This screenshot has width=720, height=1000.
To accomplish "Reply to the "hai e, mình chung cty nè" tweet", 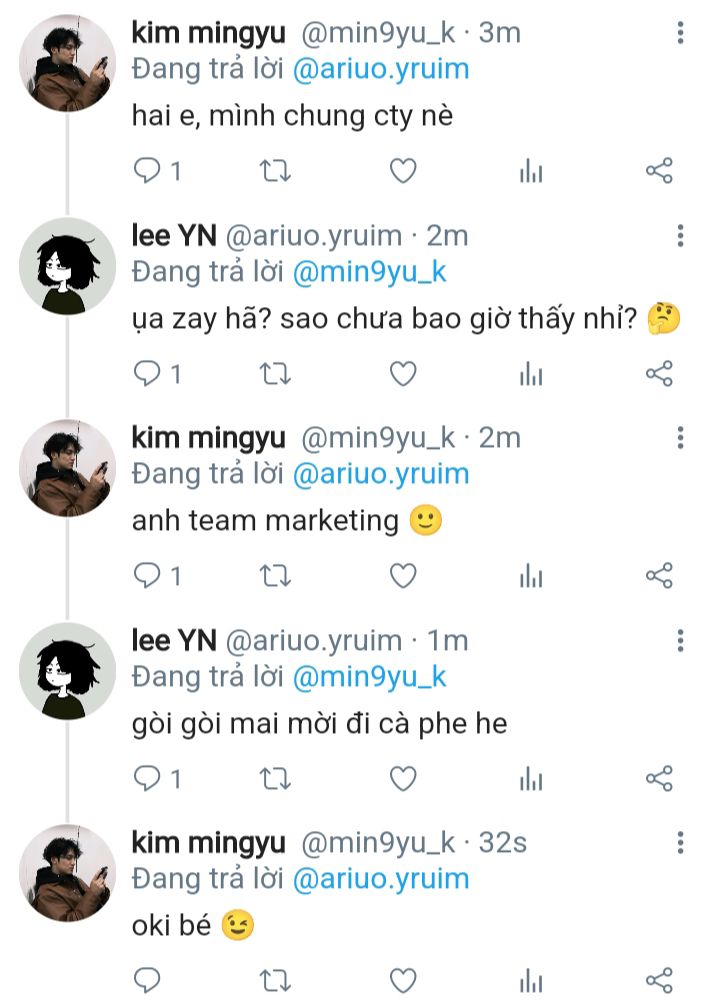I will click(148, 171).
